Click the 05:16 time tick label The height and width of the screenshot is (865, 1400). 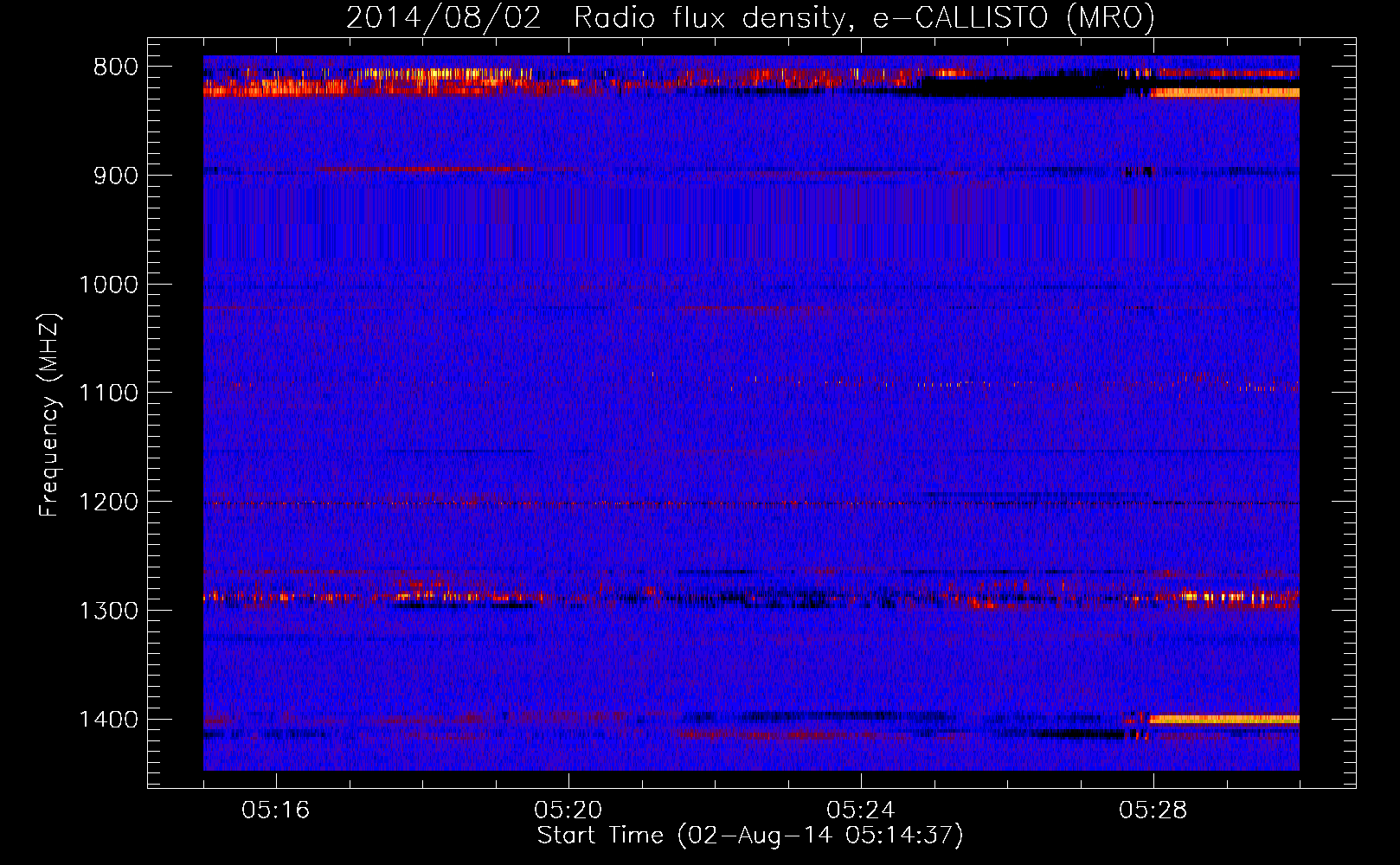pos(276,811)
